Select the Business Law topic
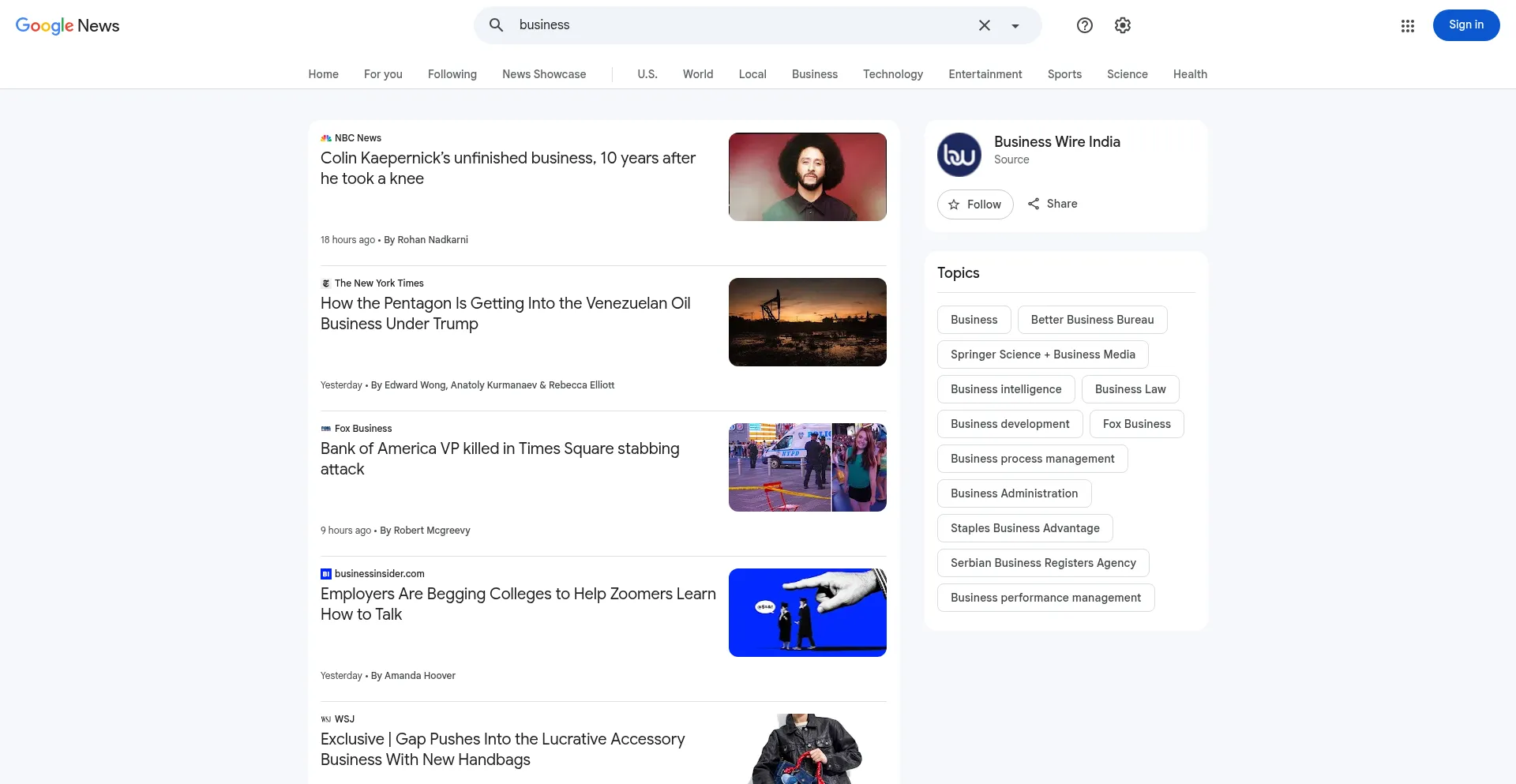Screen dimensions: 1516x784 pyautogui.click(x=1131, y=389)
